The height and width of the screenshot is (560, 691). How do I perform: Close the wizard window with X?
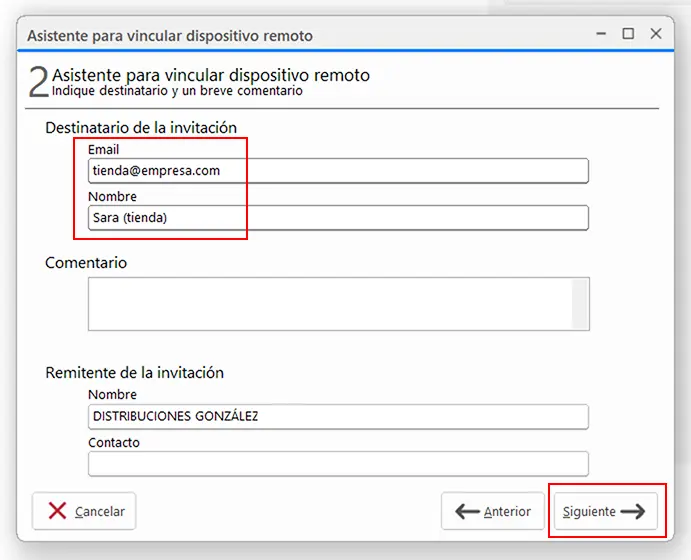[656, 34]
